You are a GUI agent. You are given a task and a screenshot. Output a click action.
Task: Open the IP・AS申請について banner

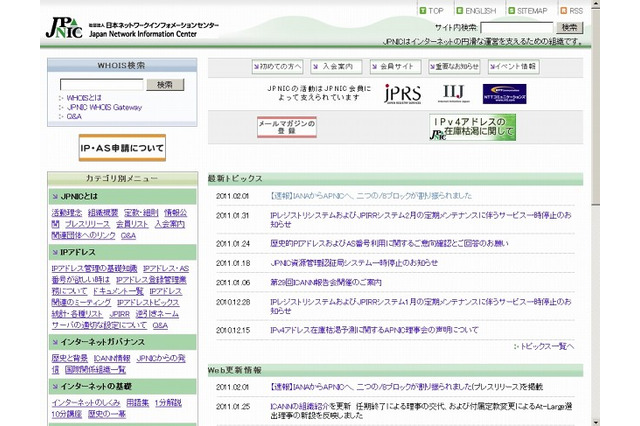(x=122, y=148)
